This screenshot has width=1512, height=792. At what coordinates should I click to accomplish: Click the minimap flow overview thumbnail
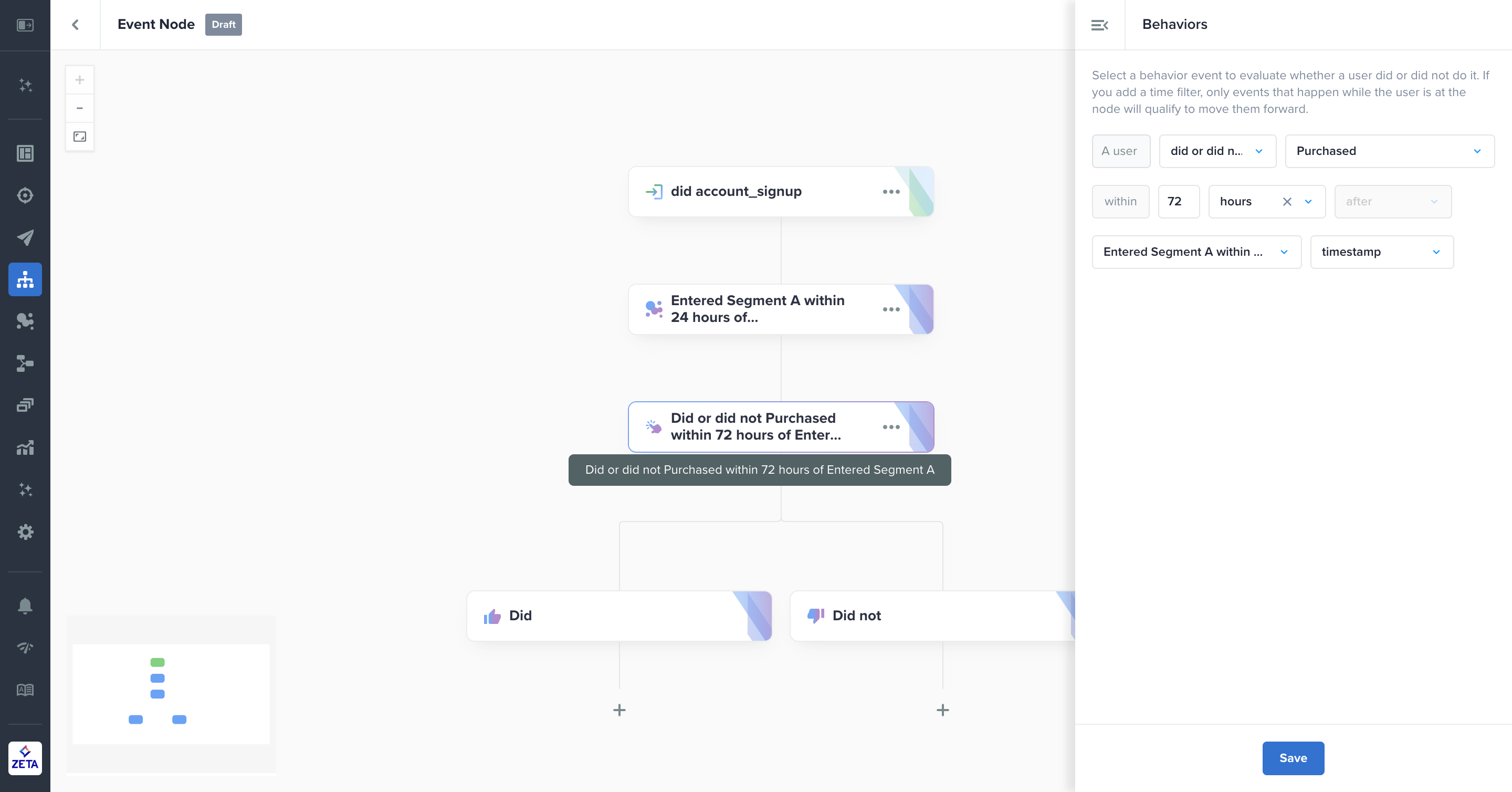tap(171, 694)
